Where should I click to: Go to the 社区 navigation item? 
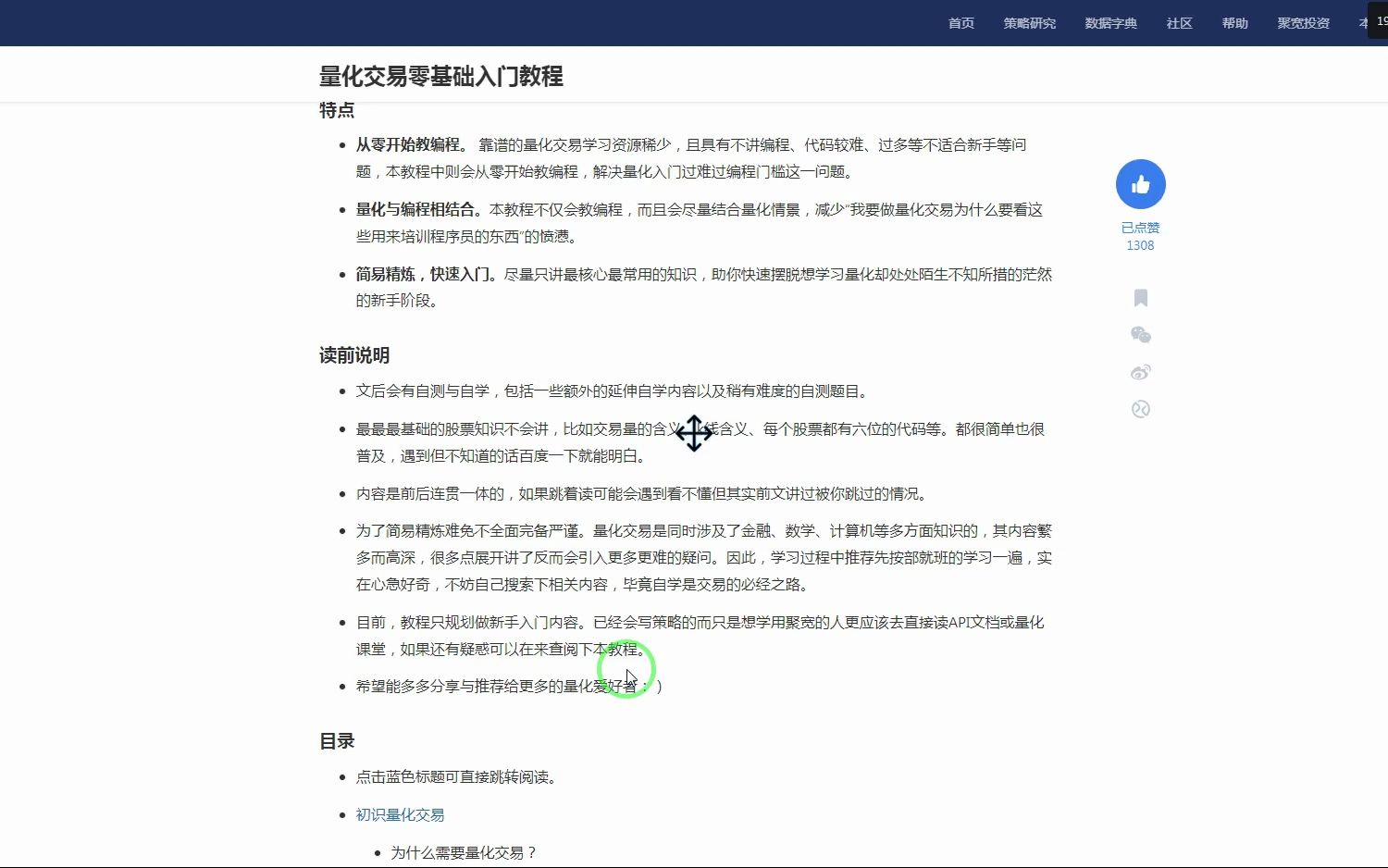pyautogui.click(x=1180, y=23)
